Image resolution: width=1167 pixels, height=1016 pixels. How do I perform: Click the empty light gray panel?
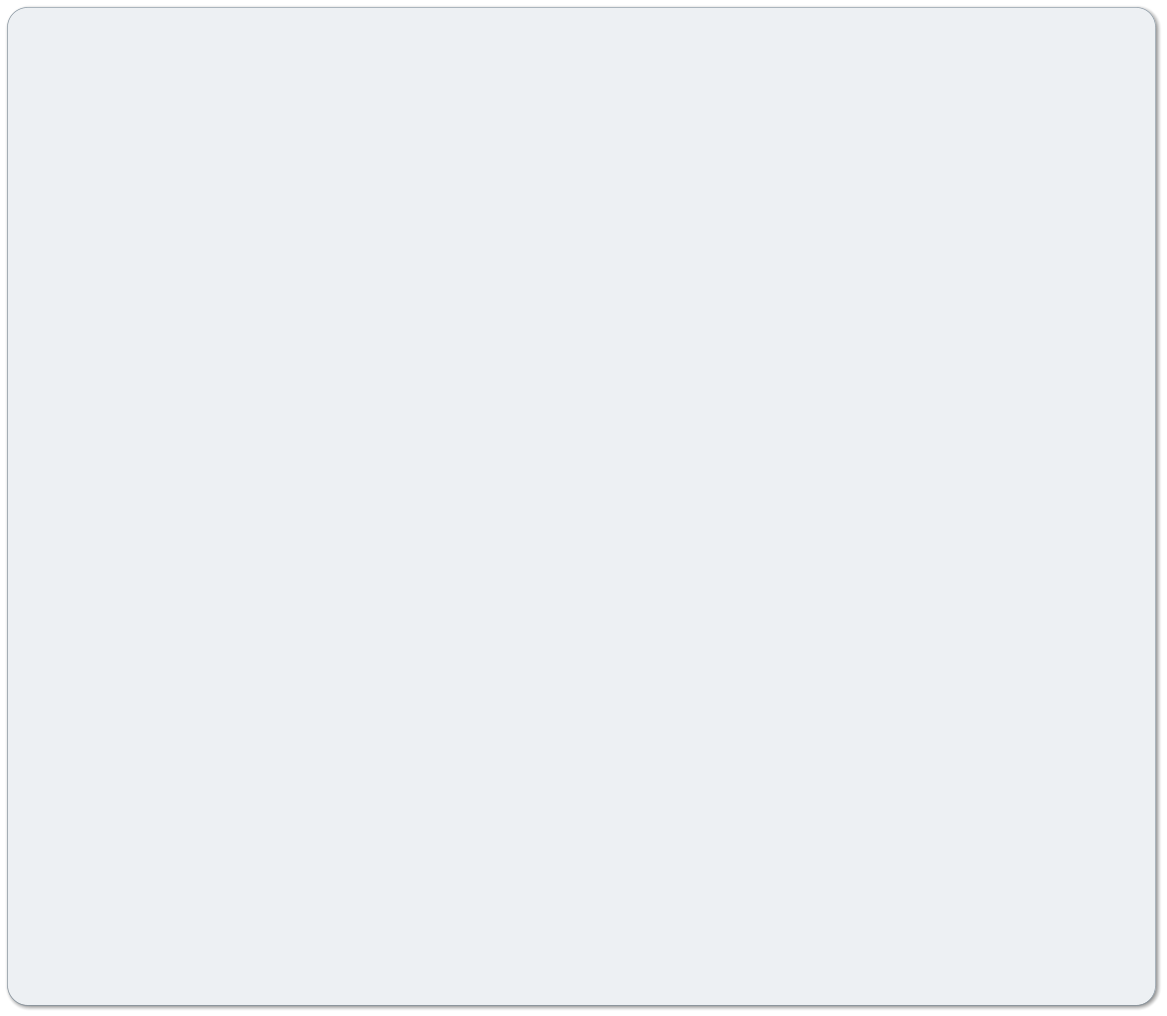pos(581,506)
